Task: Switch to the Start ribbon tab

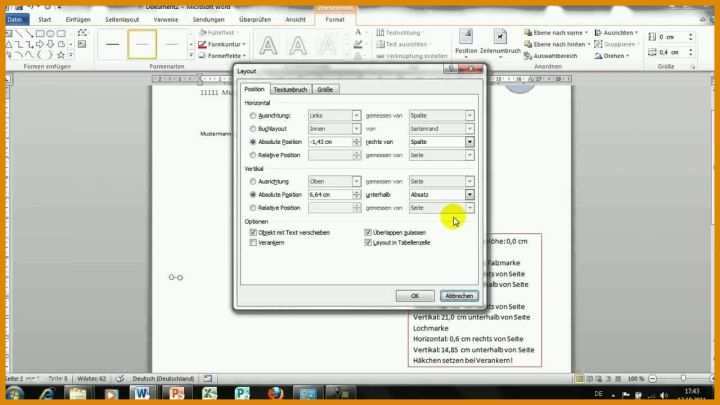Action: 45,20
